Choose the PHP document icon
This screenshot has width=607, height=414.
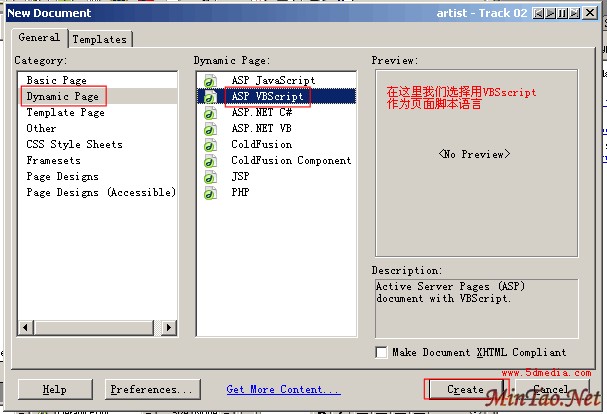pos(210,192)
